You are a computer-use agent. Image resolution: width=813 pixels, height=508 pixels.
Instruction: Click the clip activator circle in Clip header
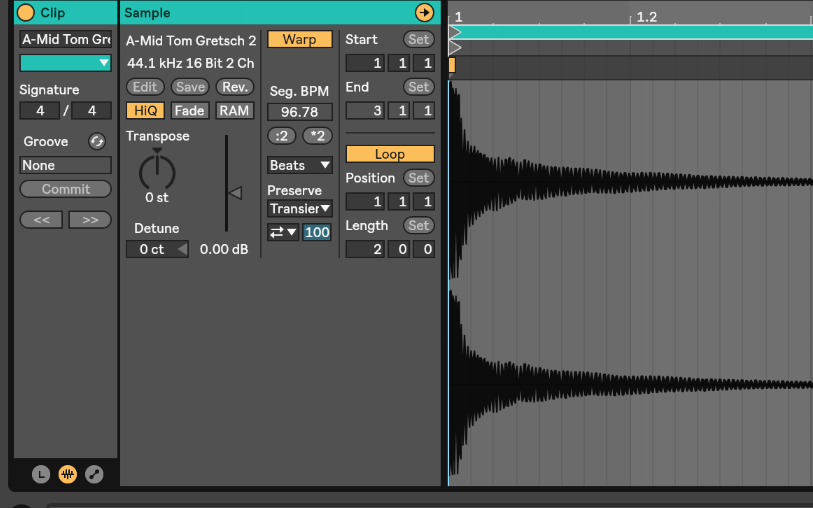pyautogui.click(x=26, y=13)
